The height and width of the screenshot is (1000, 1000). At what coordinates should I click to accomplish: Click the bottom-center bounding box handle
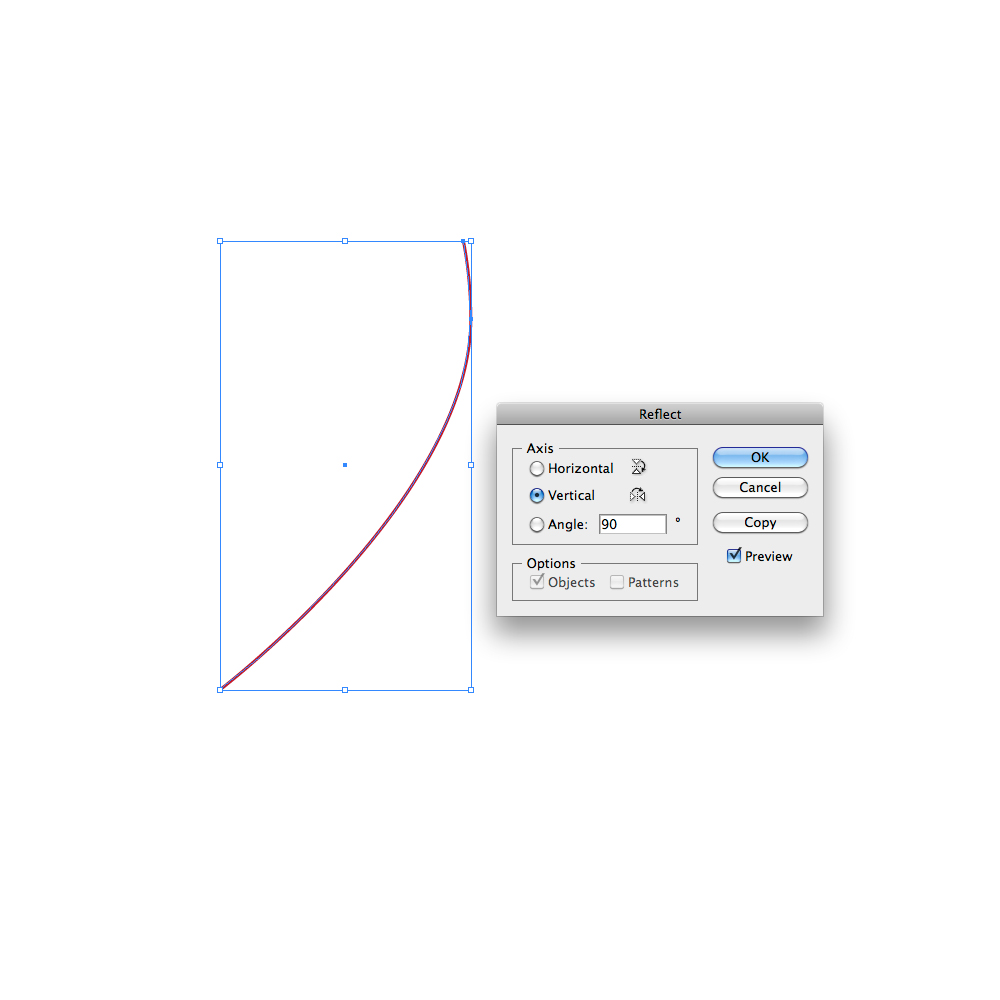point(345,690)
